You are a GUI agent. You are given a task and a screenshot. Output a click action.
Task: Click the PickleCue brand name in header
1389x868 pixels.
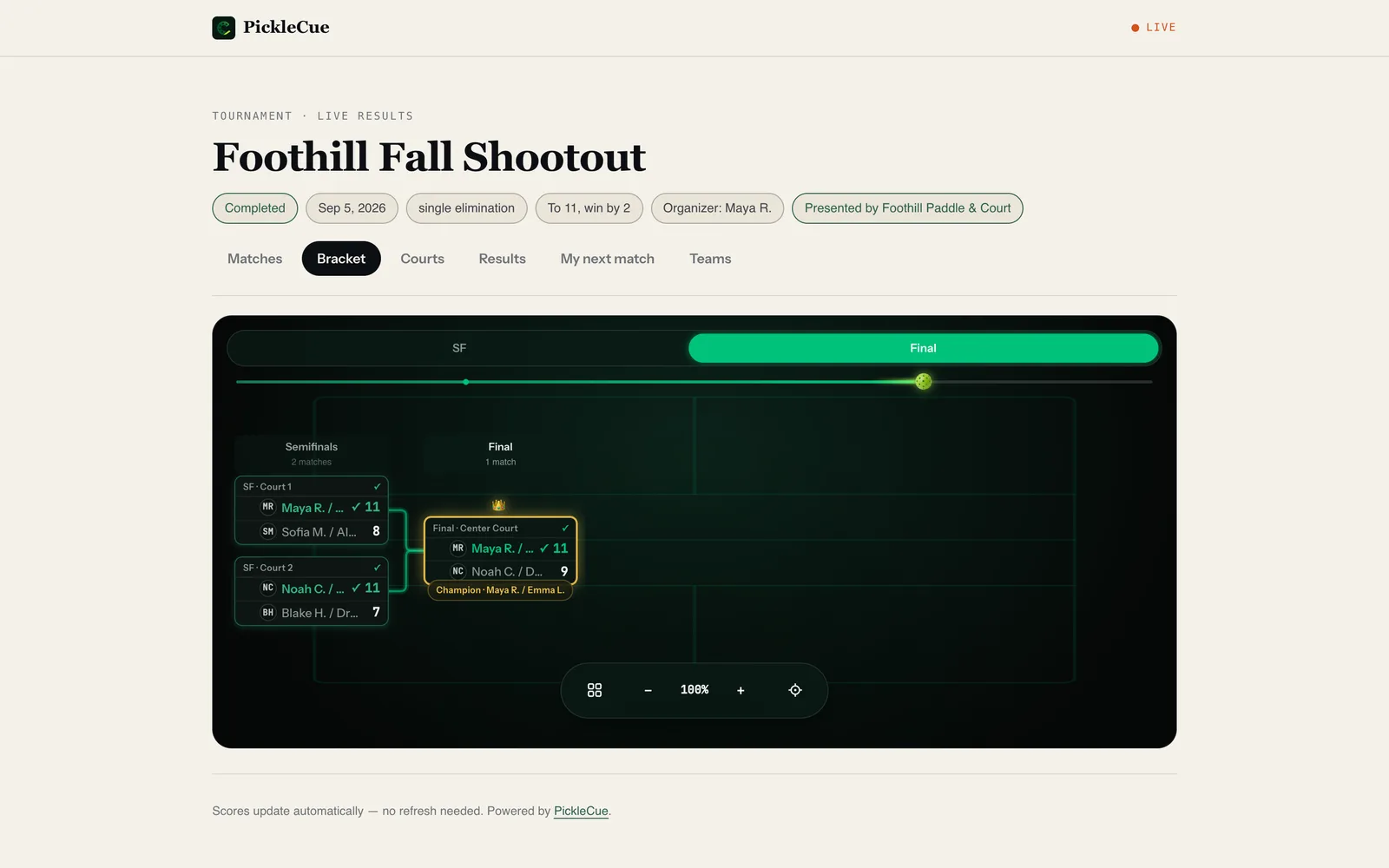click(286, 27)
